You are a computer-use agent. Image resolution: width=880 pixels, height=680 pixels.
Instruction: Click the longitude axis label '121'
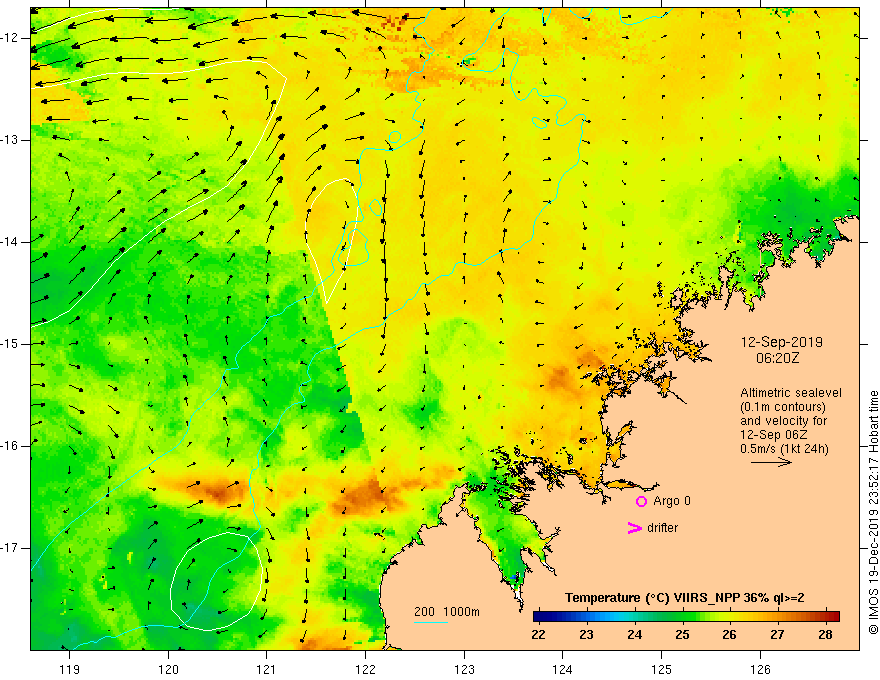(x=267, y=669)
